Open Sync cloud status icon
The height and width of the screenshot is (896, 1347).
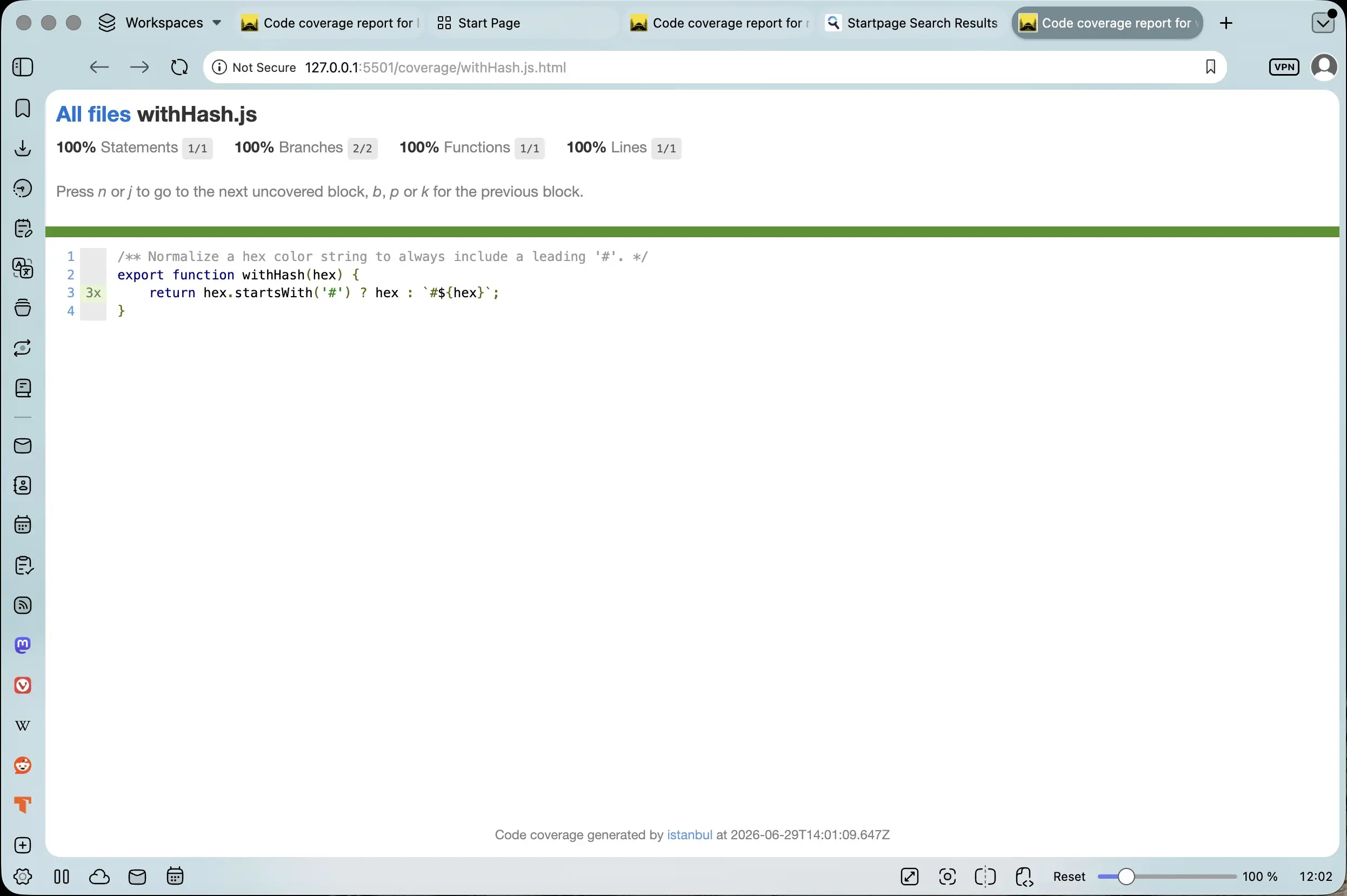click(x=99, y=877)
